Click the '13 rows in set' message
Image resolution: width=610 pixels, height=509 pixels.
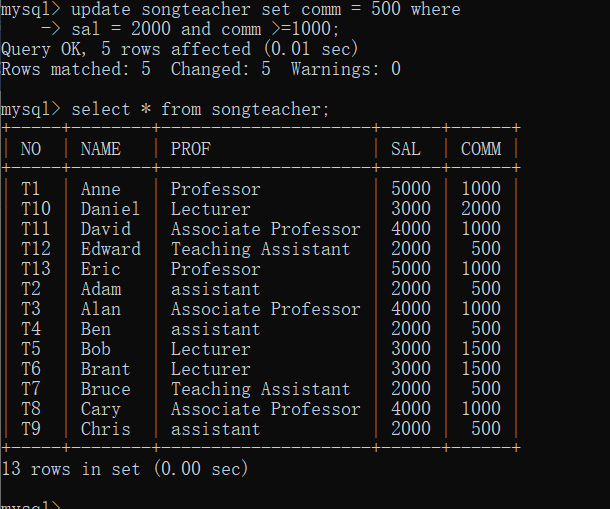pos(125,468)
